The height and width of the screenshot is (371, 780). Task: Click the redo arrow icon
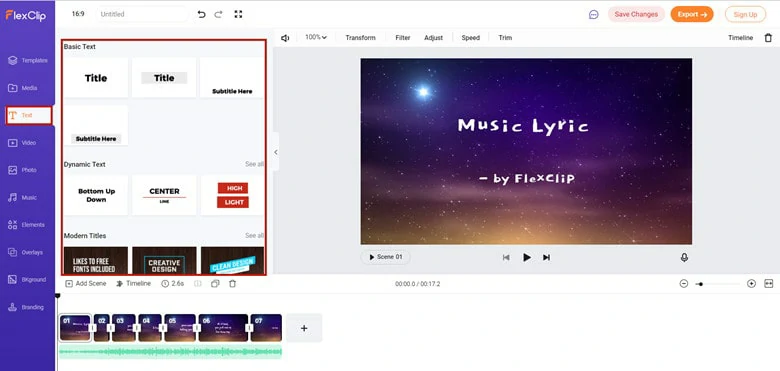tap(218, 14)
